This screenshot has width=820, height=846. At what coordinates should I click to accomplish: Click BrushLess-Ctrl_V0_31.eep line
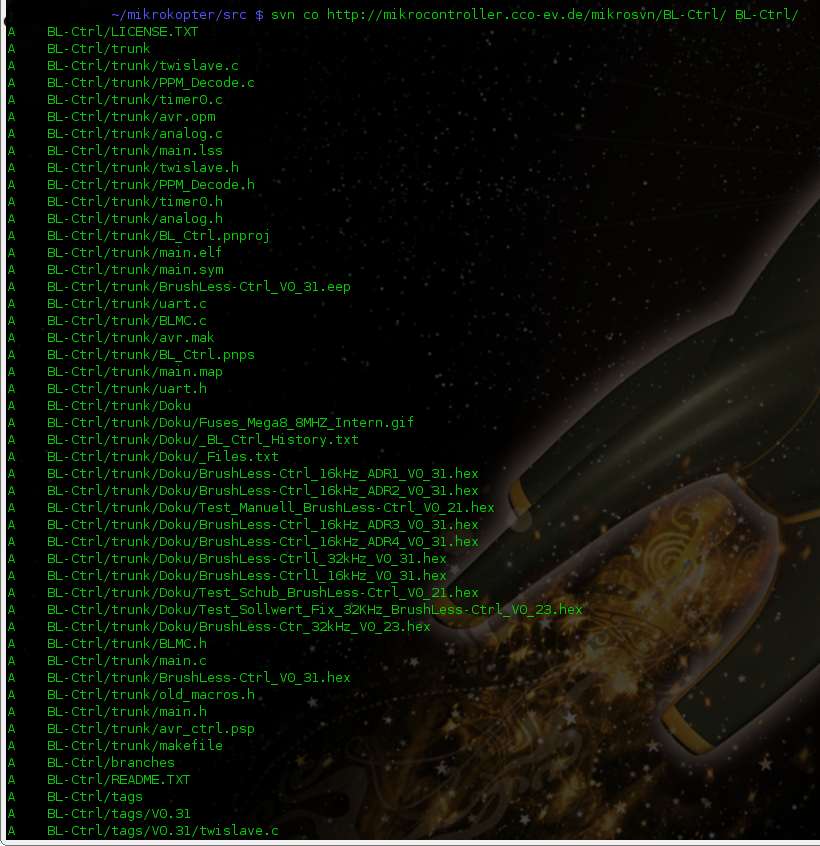(x=199, y=286)
